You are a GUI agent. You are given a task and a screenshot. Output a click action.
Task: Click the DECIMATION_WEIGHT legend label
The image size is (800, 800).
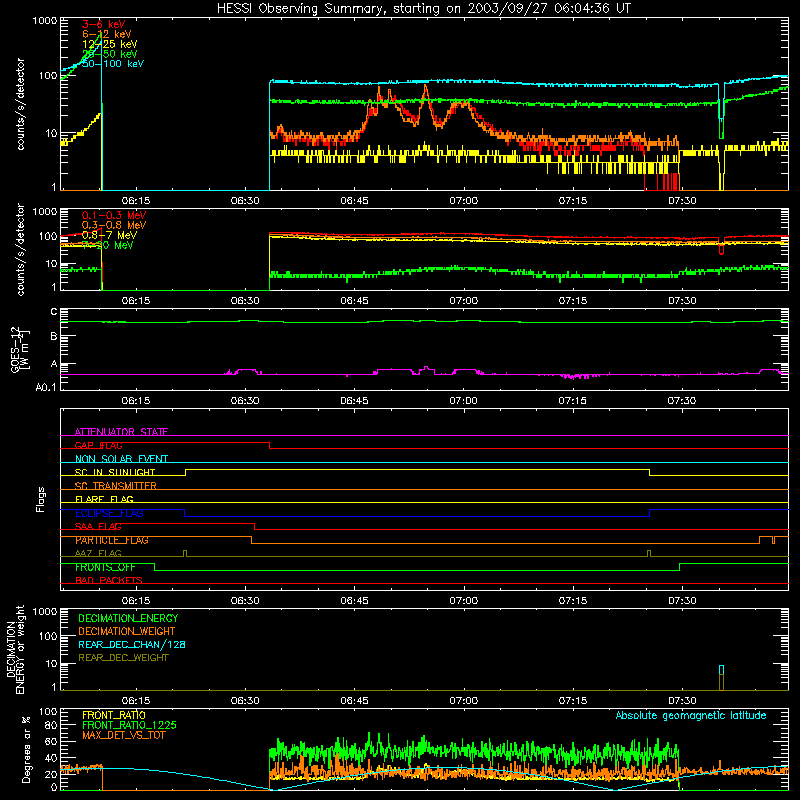(127, 632)
